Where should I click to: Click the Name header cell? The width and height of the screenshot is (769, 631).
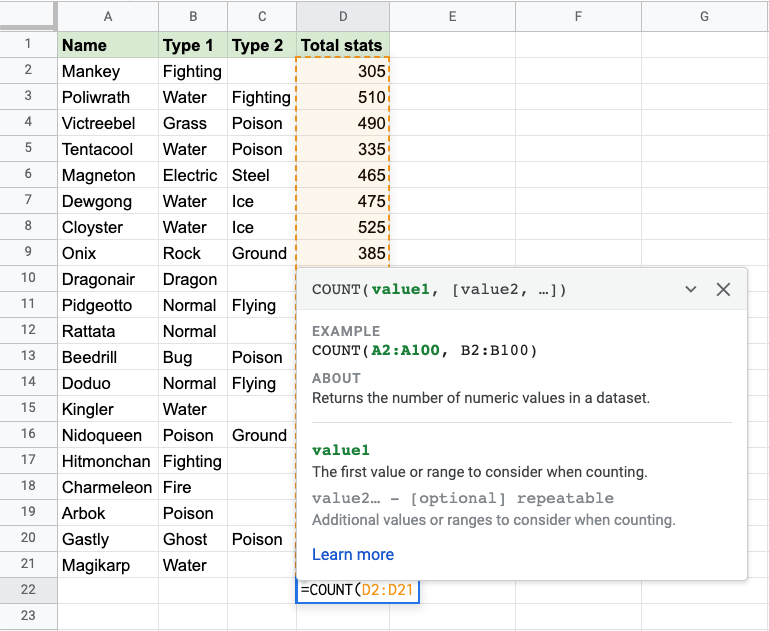tap(108, 45)
